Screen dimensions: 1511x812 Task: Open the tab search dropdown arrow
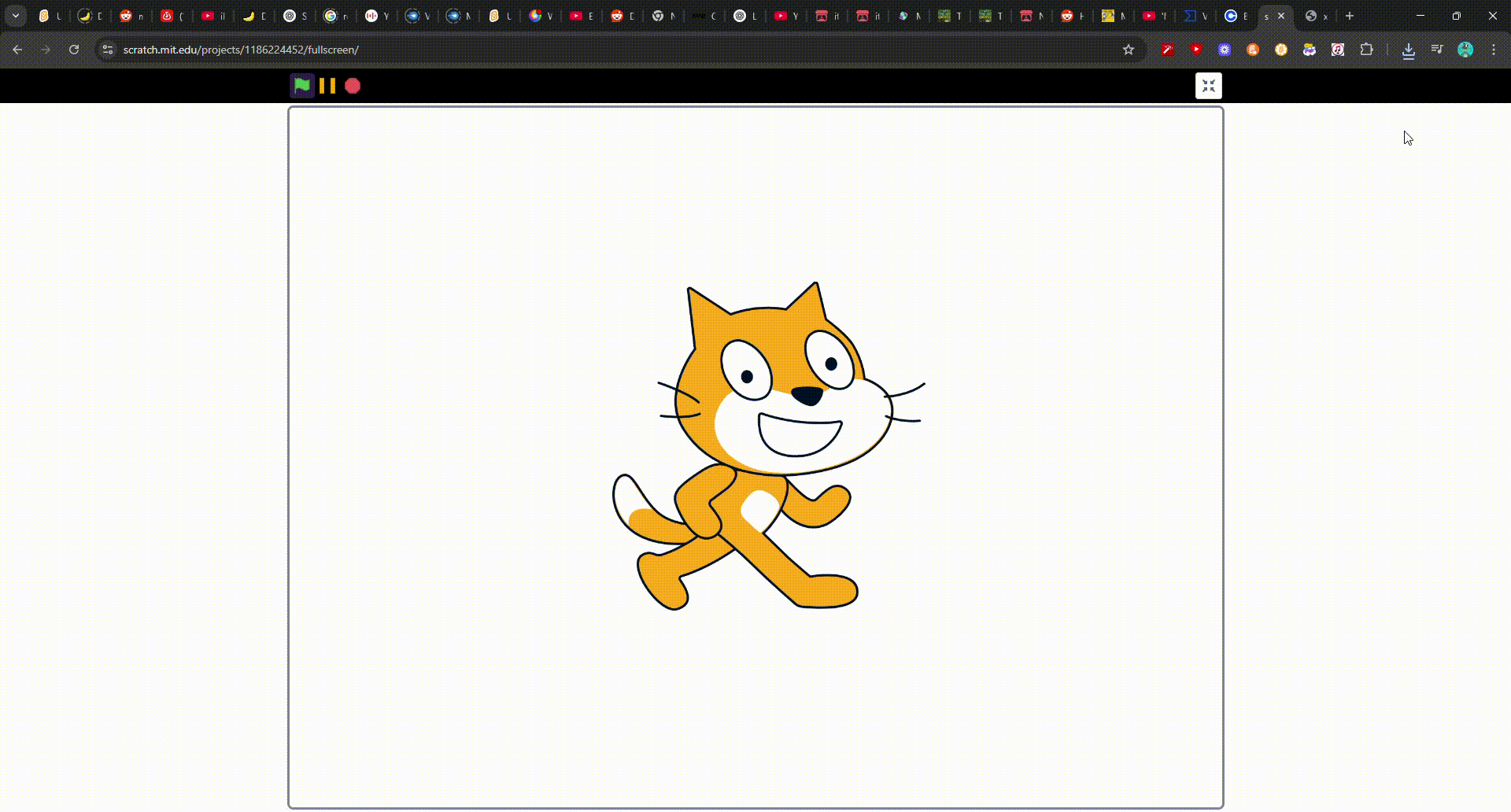15,16
